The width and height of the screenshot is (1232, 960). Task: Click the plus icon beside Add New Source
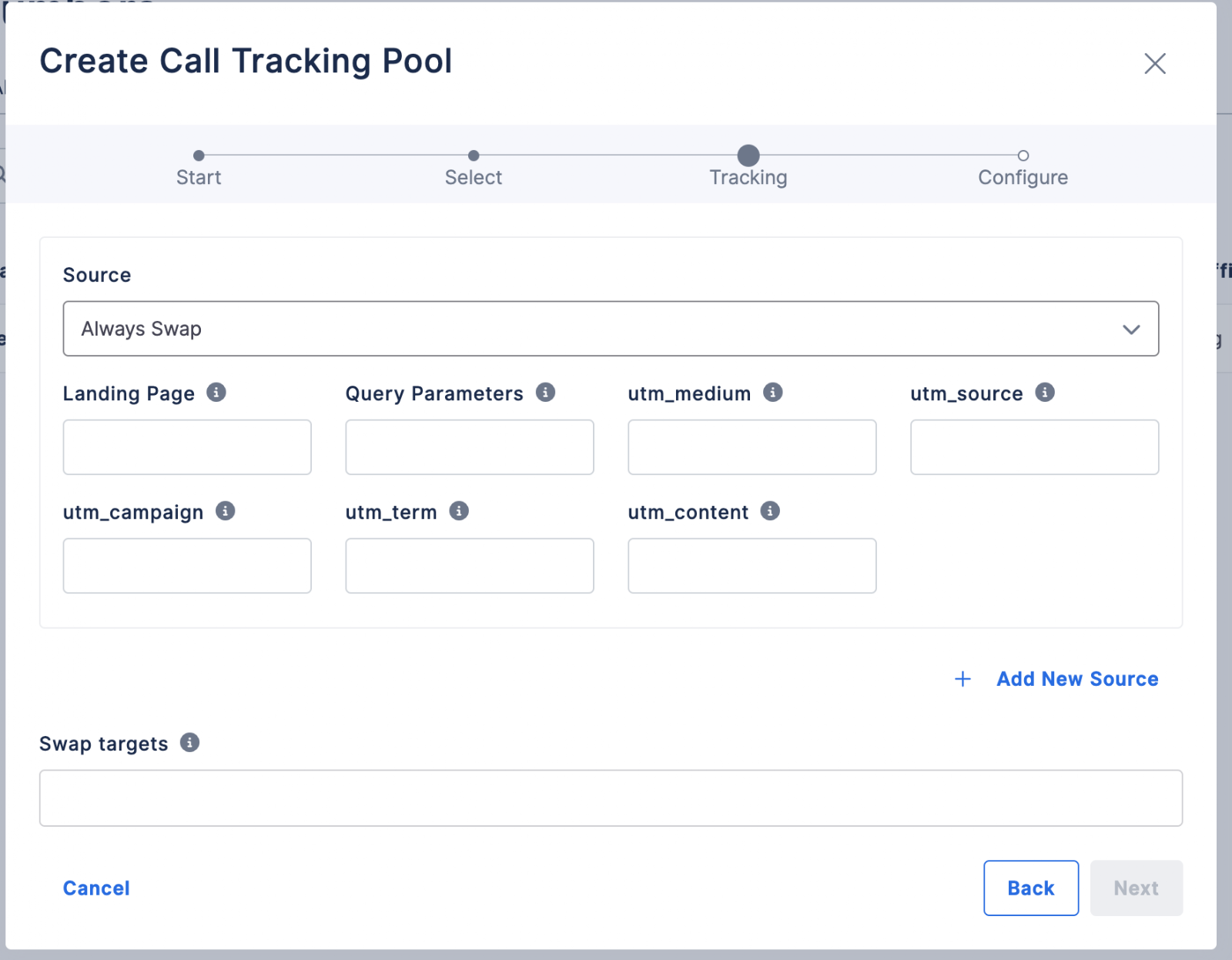click(x=962, y=679)
